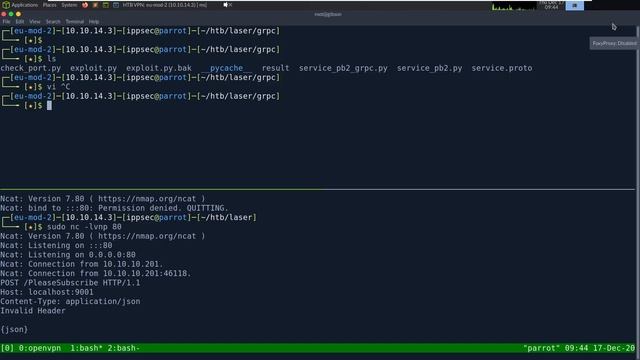Open the Places menu in the top panel
Screen dimensions: 640x360
(49, 5)
